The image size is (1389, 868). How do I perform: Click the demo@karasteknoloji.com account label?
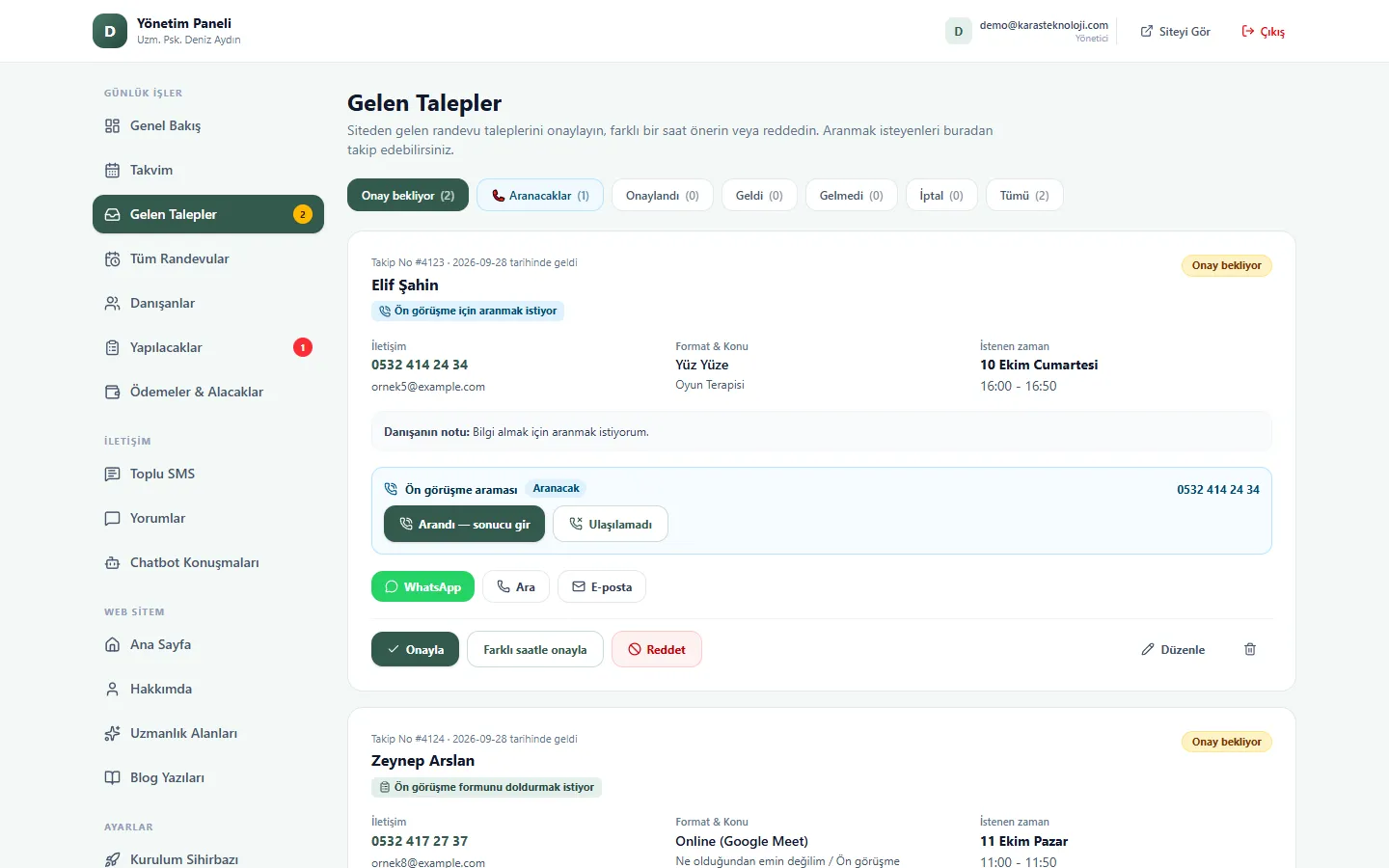coord(1044,25)
